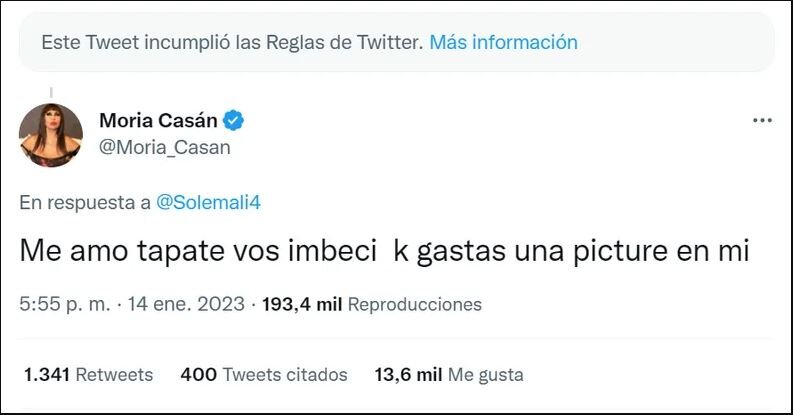Click the thread connector line above the avatar

(x=50, y=92)
